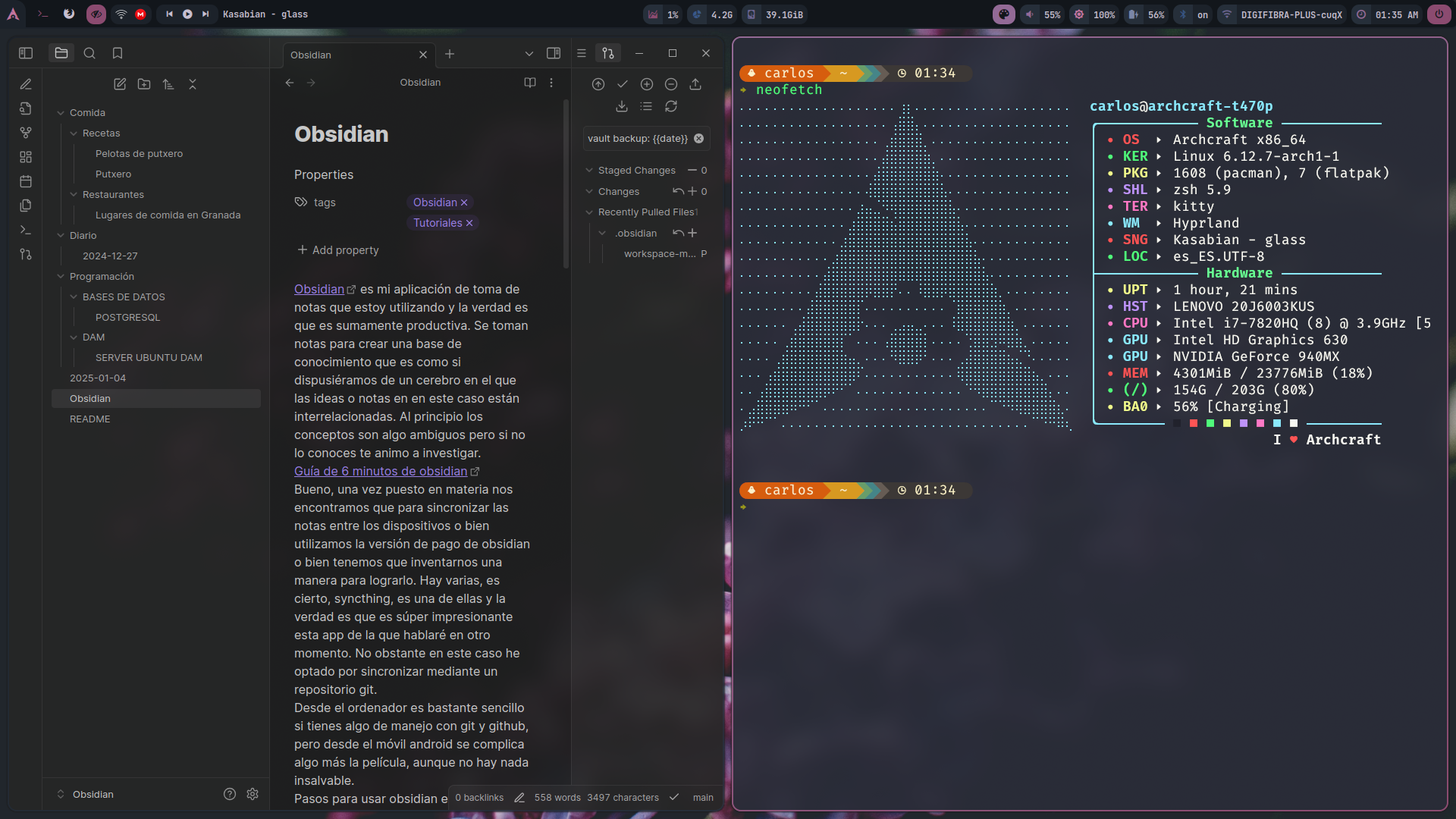1456x819 pixels.
Task: Collapse the Staged Changes section
Action: [589, 171]
